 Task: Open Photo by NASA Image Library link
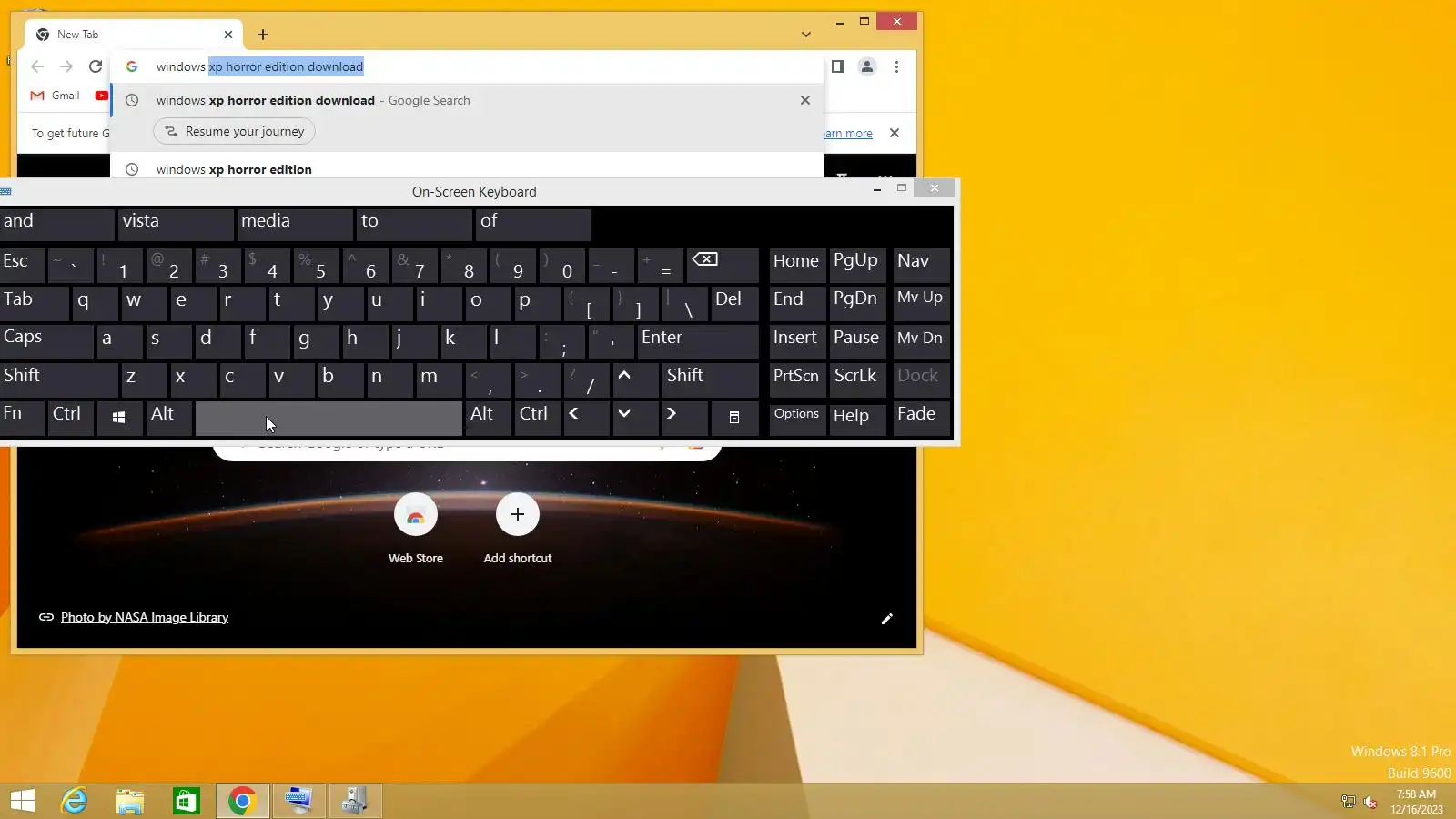(x=144, y=617)
